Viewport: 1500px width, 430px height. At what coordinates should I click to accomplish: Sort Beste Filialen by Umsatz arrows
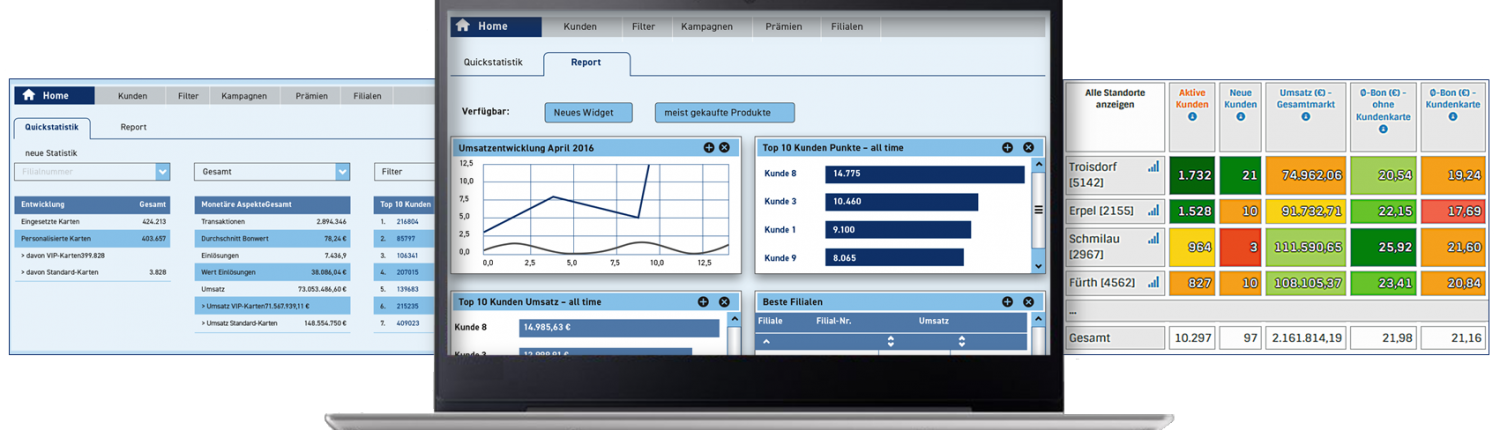pos(962,342)
